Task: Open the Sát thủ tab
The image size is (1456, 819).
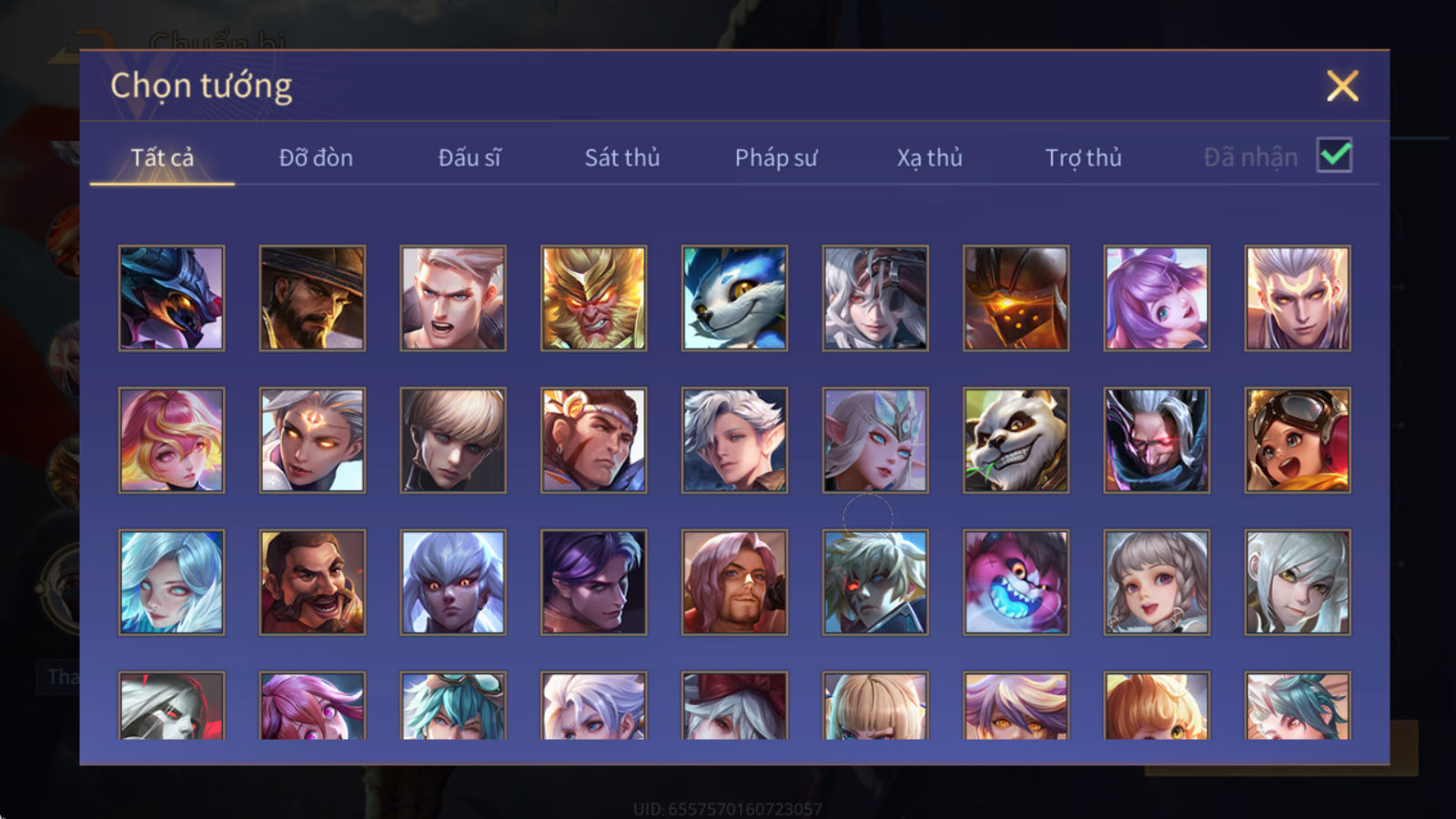Action: [x=622, y=157]
